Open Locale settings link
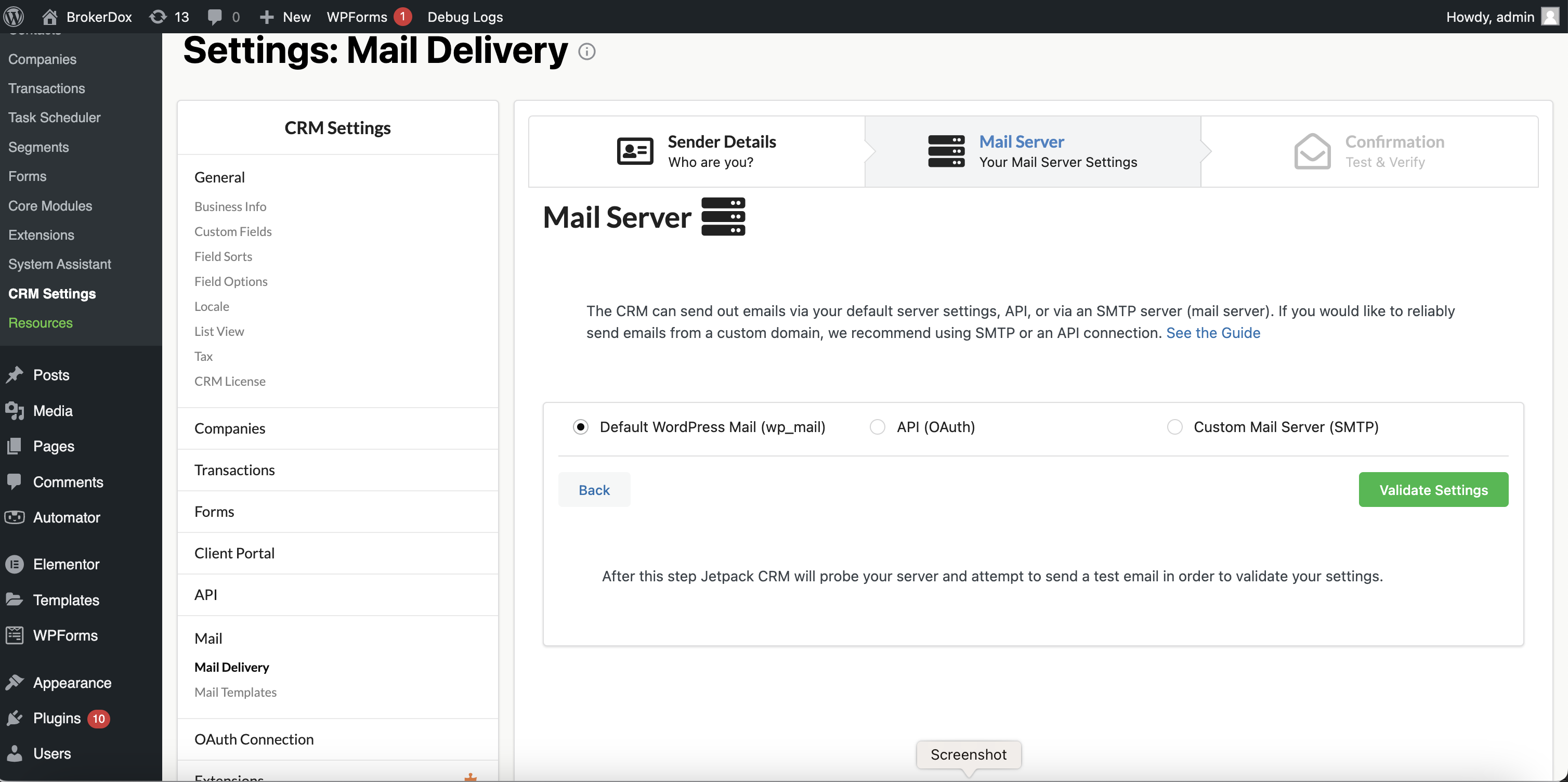Screen dimensions: 1568x782 click(x=211, y=306)
